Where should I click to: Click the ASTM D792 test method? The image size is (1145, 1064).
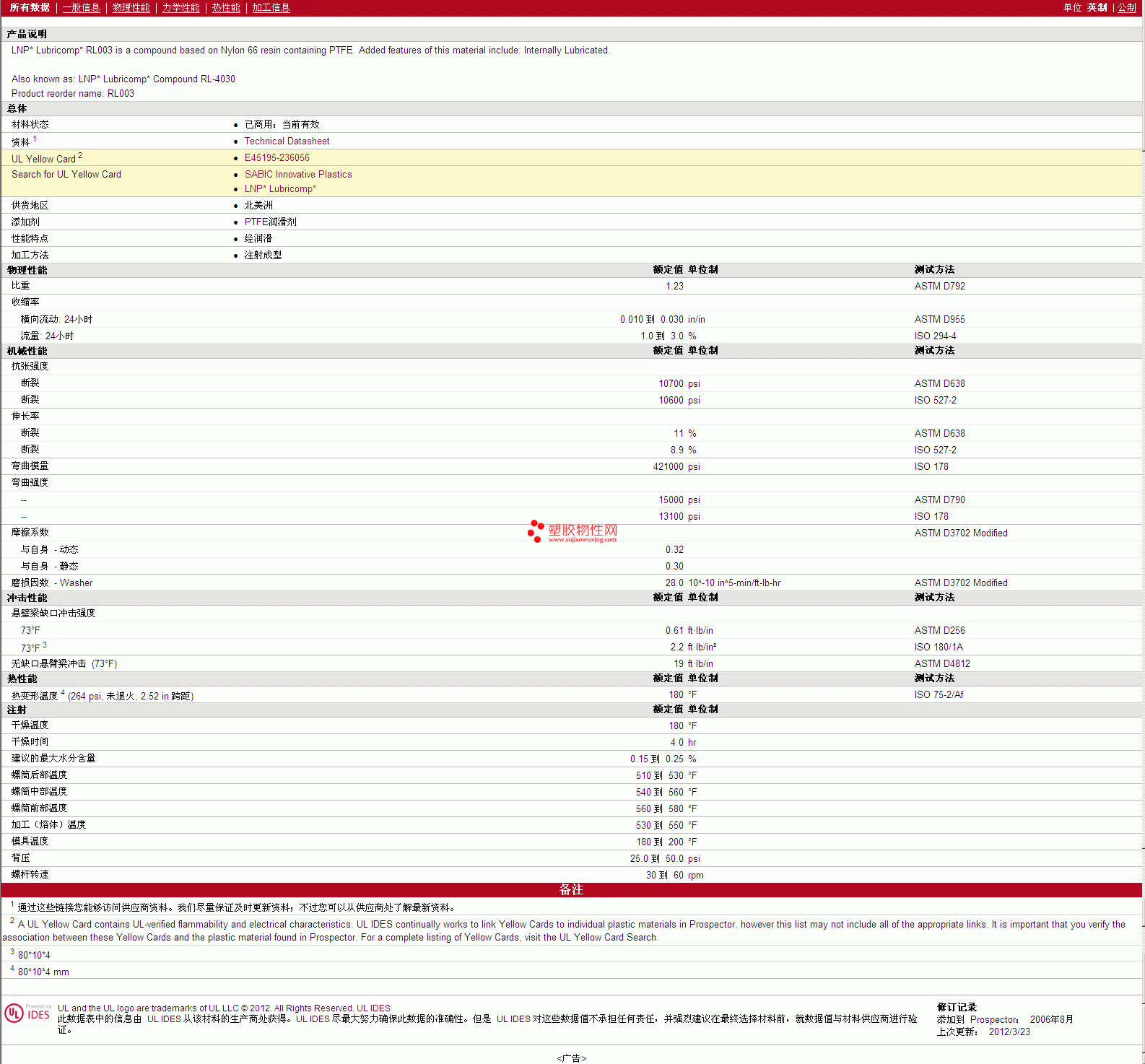(939, 287)
